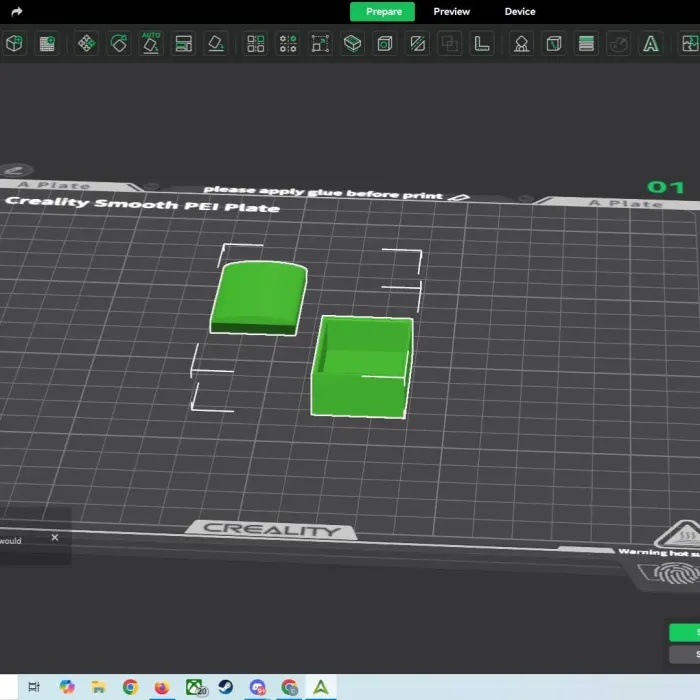Click the plate number 01 label
The width and height of the screenshot is (700, 700).
(666, 187)
